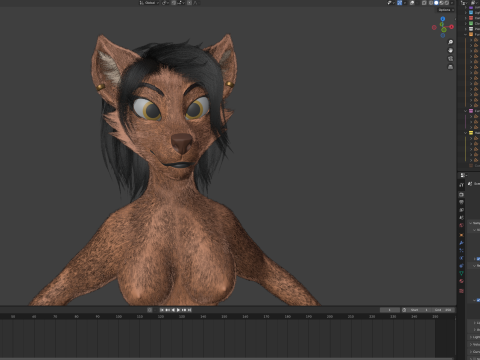The width and height of the screenshot is (480, 360).
Task: Open the gizmo settings dropdown arrow
Action: [x=405, y=3]
